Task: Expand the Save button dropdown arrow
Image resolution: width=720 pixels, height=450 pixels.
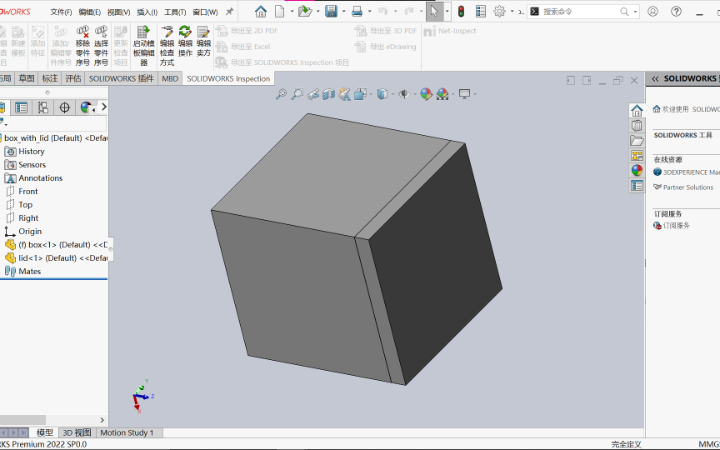Action: 343,11
